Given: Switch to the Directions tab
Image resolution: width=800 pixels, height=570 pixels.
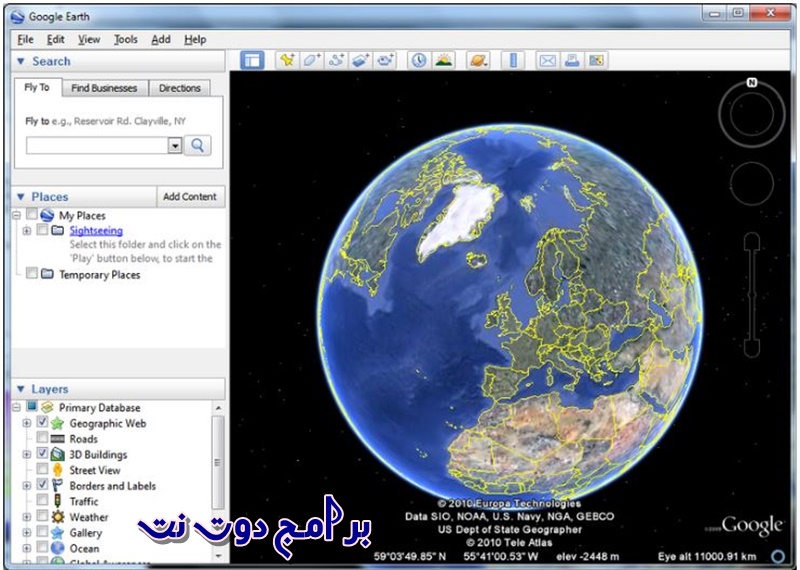Looking at the screenshot, I should click(180, 88).
